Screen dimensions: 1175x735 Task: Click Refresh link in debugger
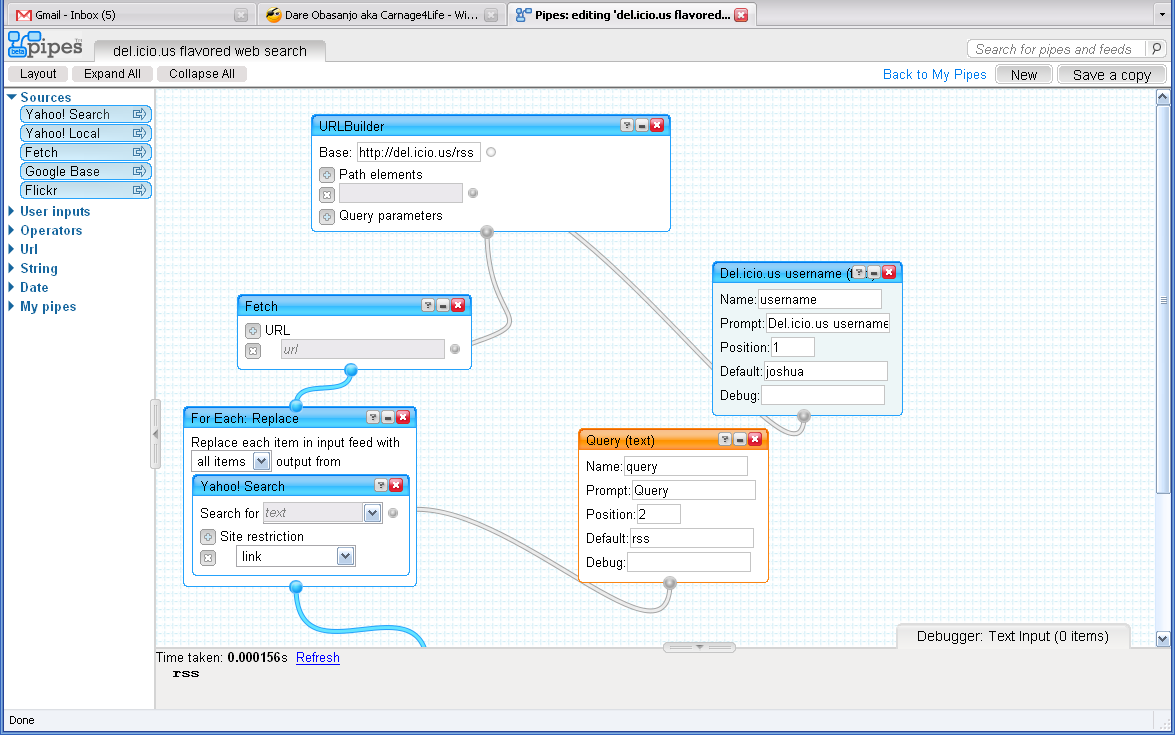[318, 657]
